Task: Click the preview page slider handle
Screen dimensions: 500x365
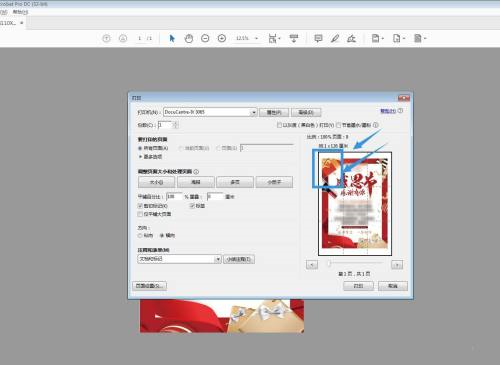Action: (329, 264)
